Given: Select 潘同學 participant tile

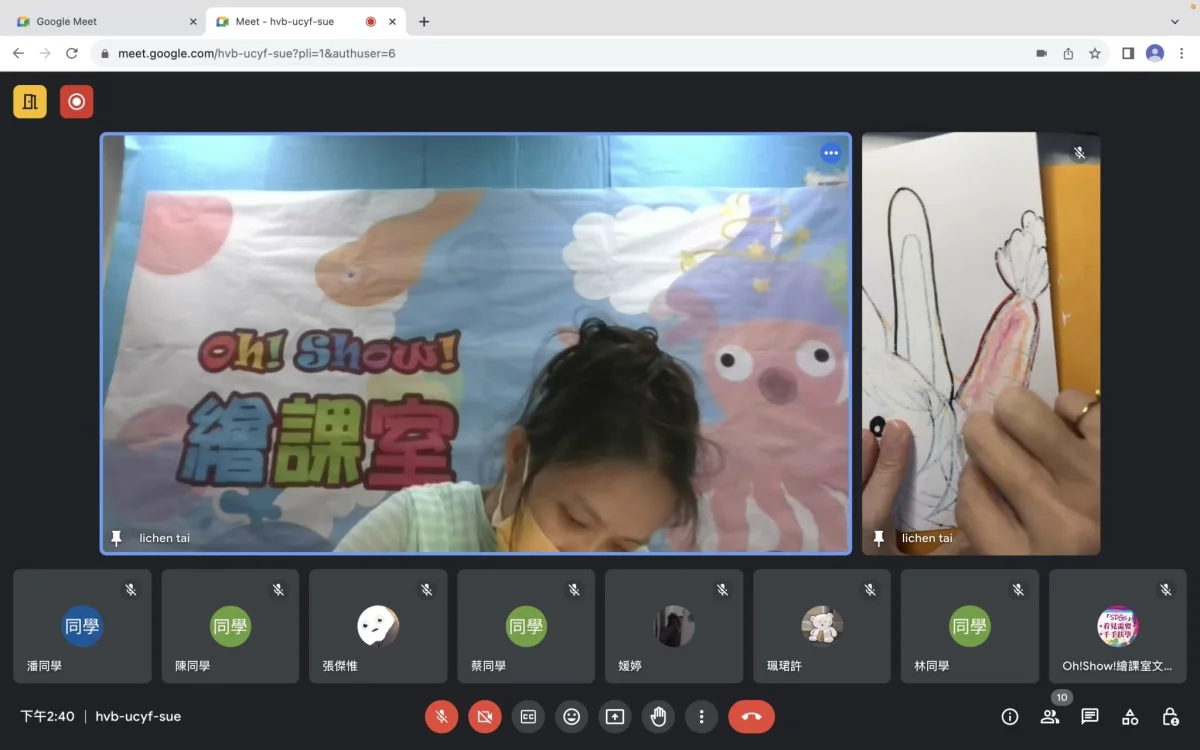Looking at the screenshot, I should click(x=82, y=626).
